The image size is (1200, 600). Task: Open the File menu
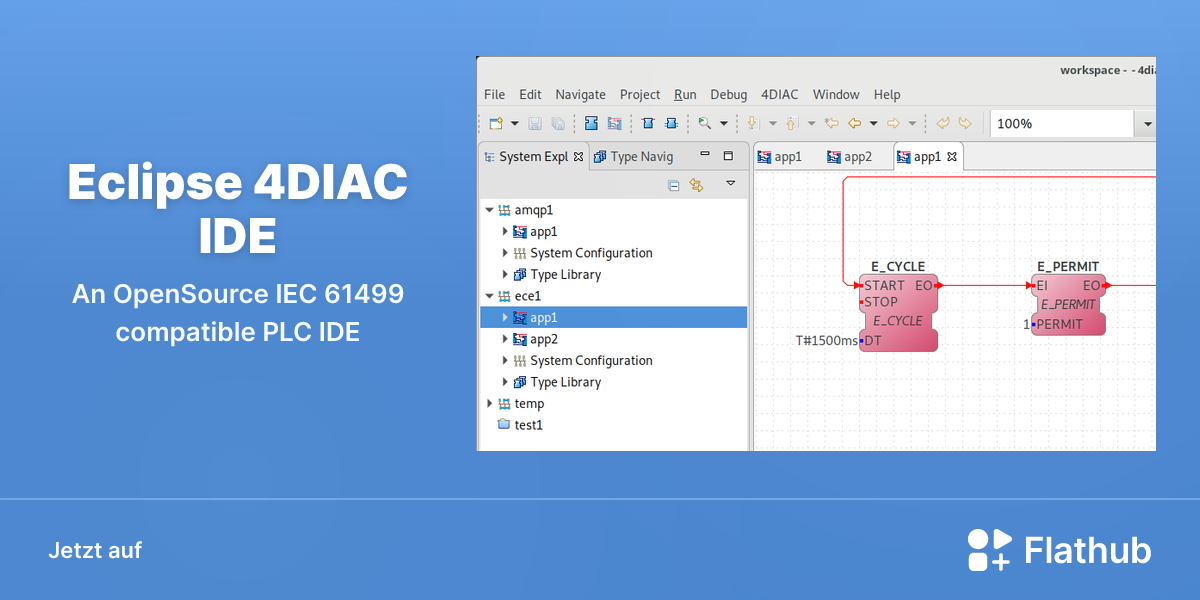(494, 94)
